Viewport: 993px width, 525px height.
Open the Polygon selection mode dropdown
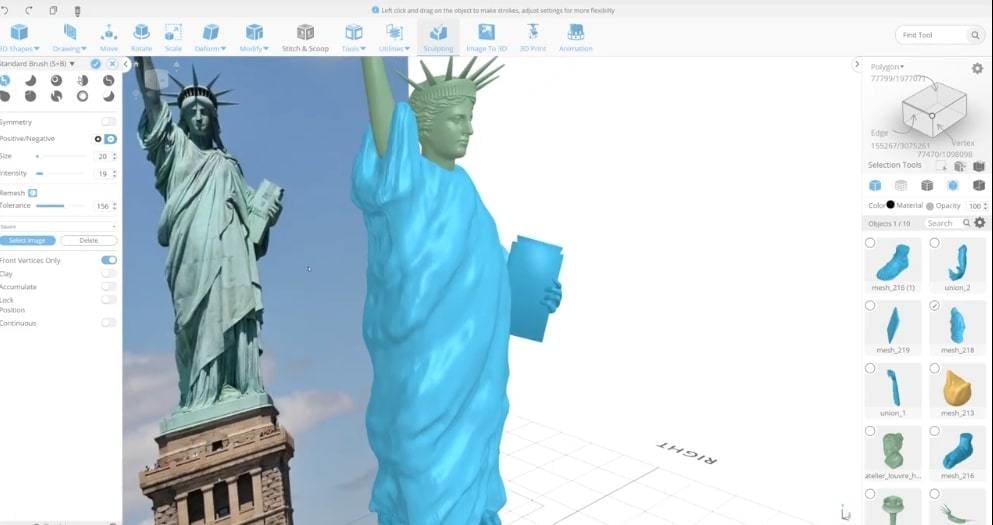[887, 66]
